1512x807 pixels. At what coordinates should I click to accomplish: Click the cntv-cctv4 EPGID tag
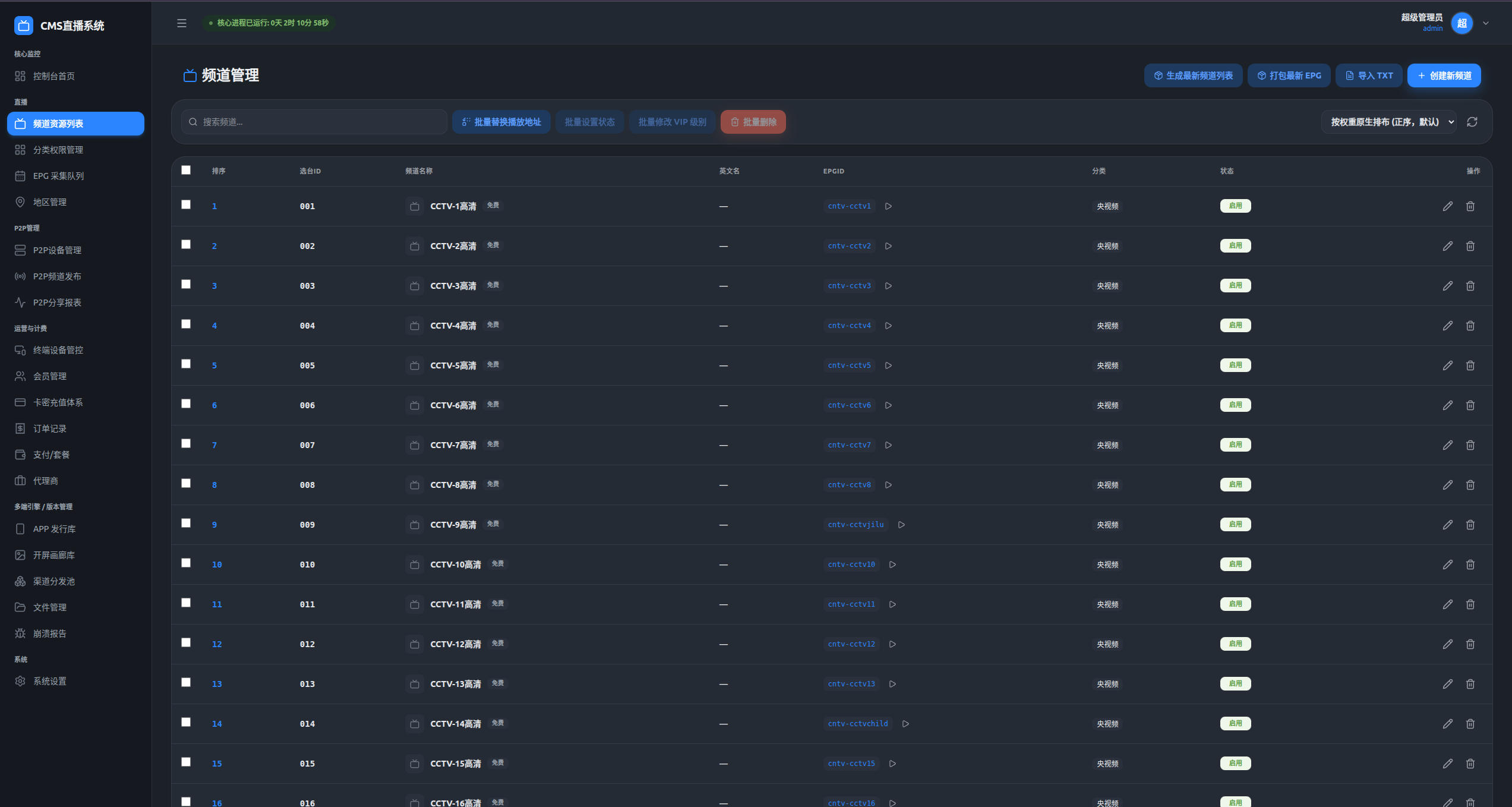849,326
